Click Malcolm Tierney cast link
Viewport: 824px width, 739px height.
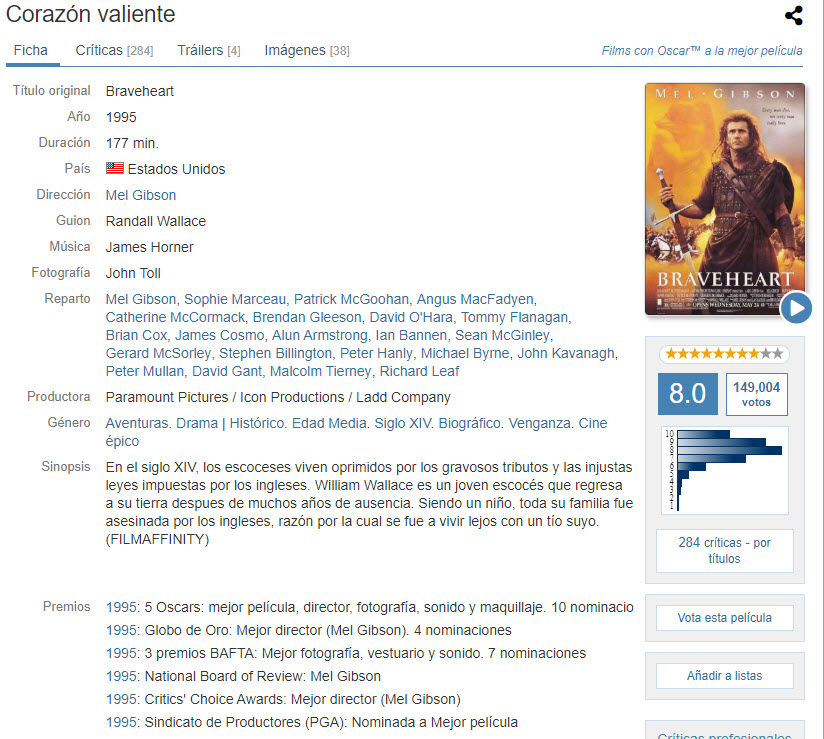tap(321, 371)
